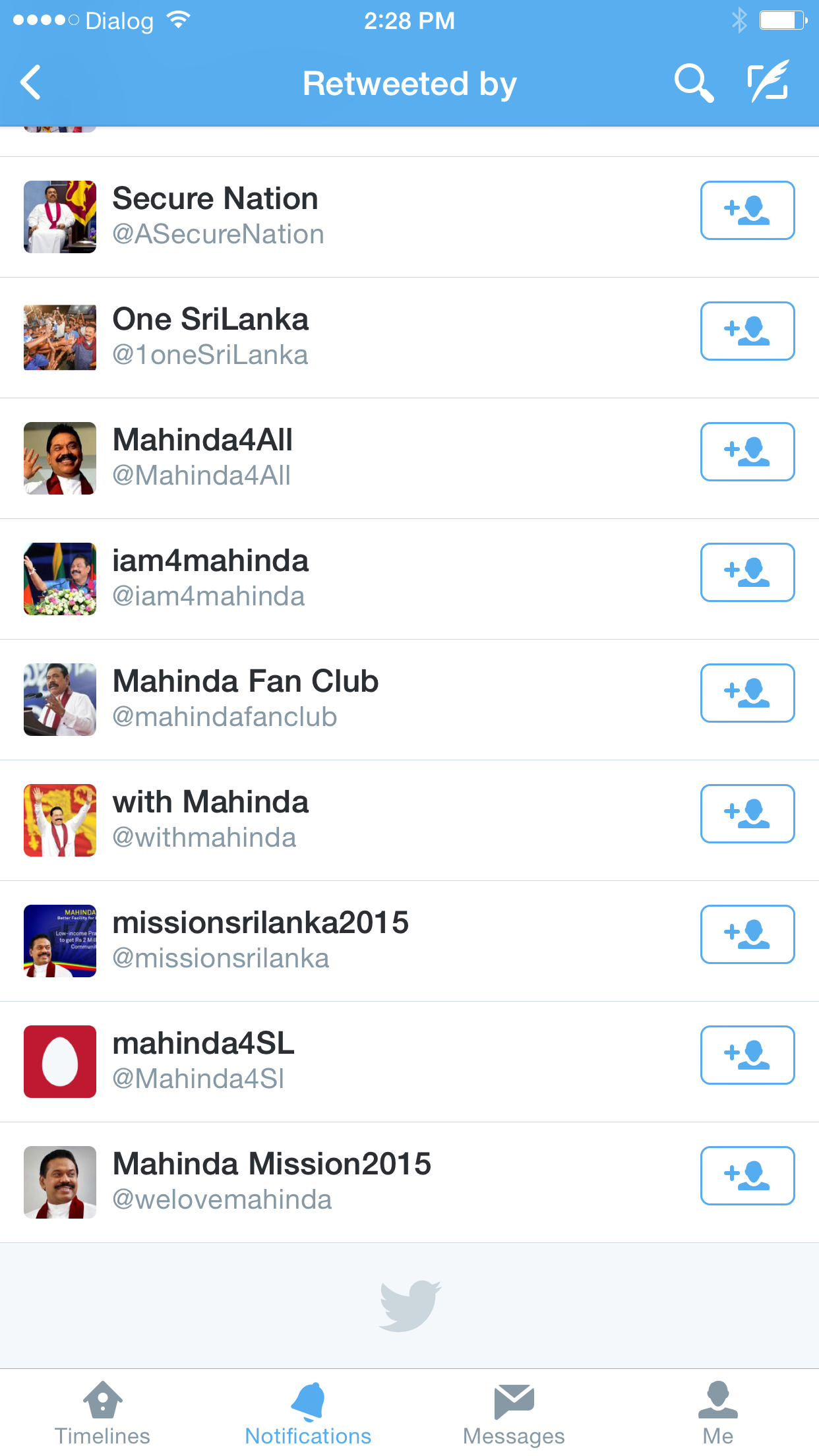Switch to the Timelines tab
The image size is (819, 1456).
(x=102, y=1414)
